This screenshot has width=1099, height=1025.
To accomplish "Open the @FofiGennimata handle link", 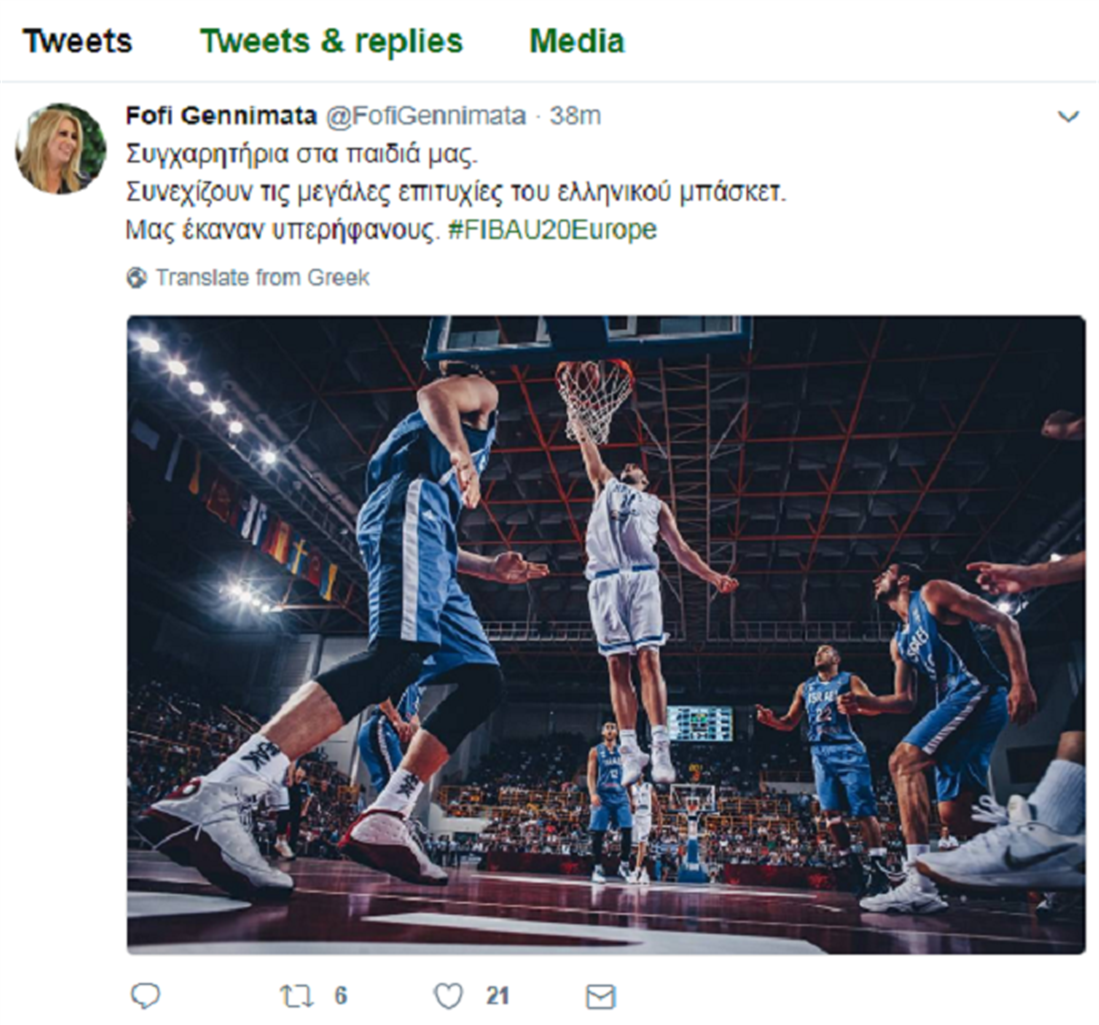I will [x=428, y=116].
